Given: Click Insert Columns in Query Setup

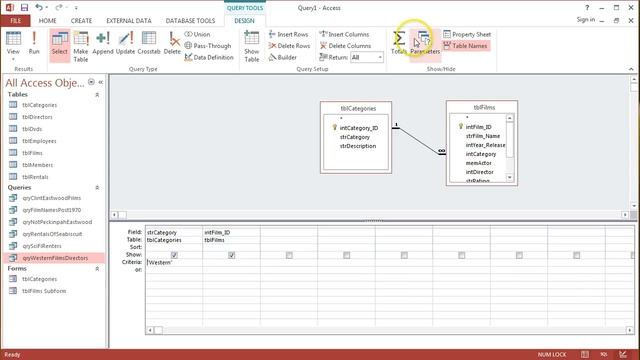Looking at the screenshot, I should pyautogui.click(x=344, y=34).
